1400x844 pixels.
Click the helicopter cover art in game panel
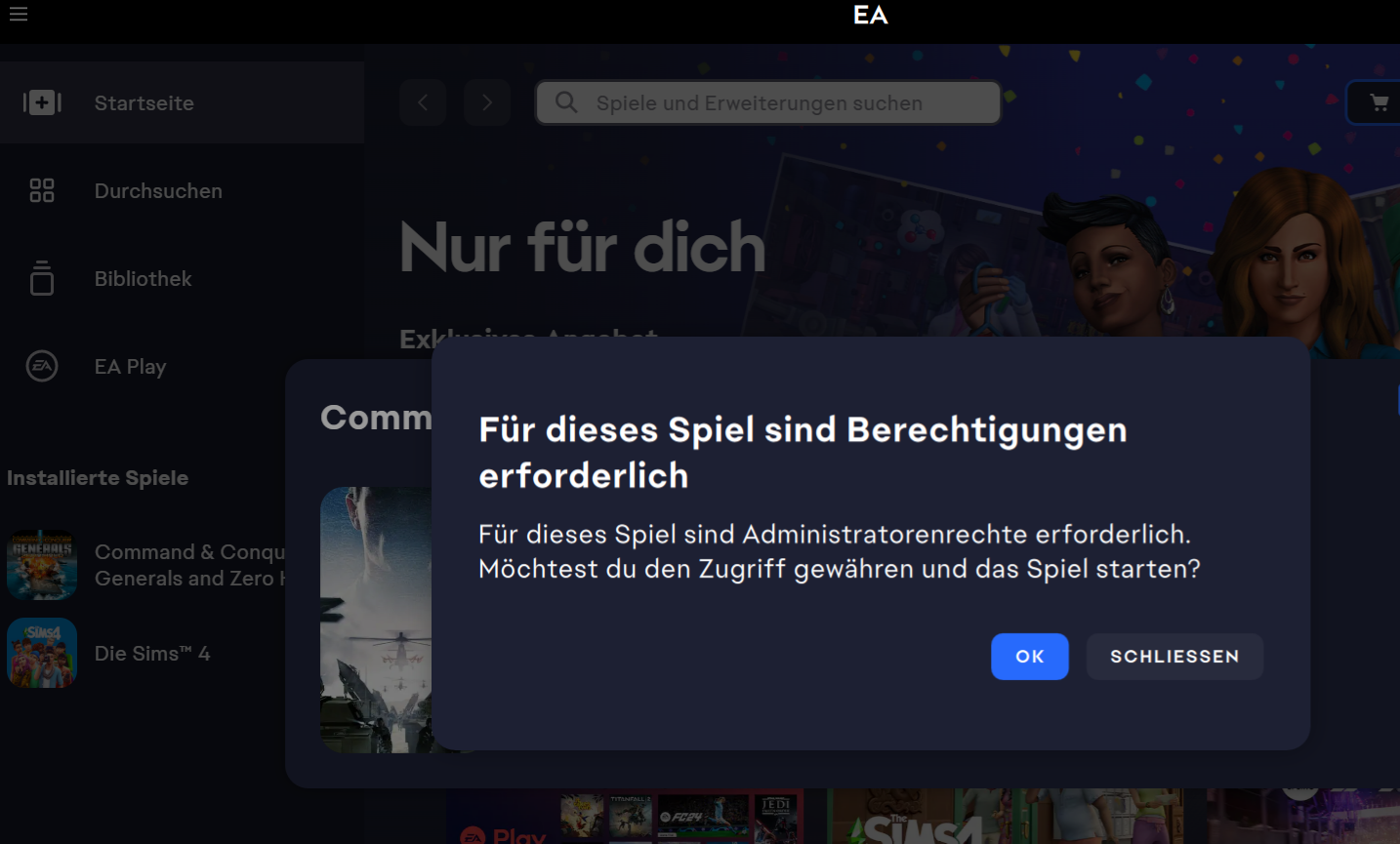coord(376,620)
